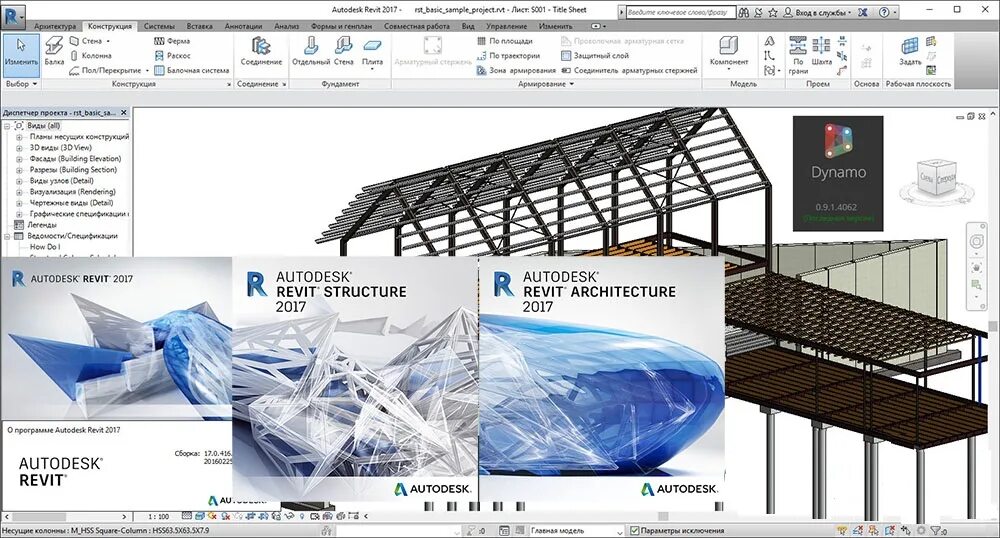Select the Колонна (Column) tool
1000x538 pixels.
point(91,55)
